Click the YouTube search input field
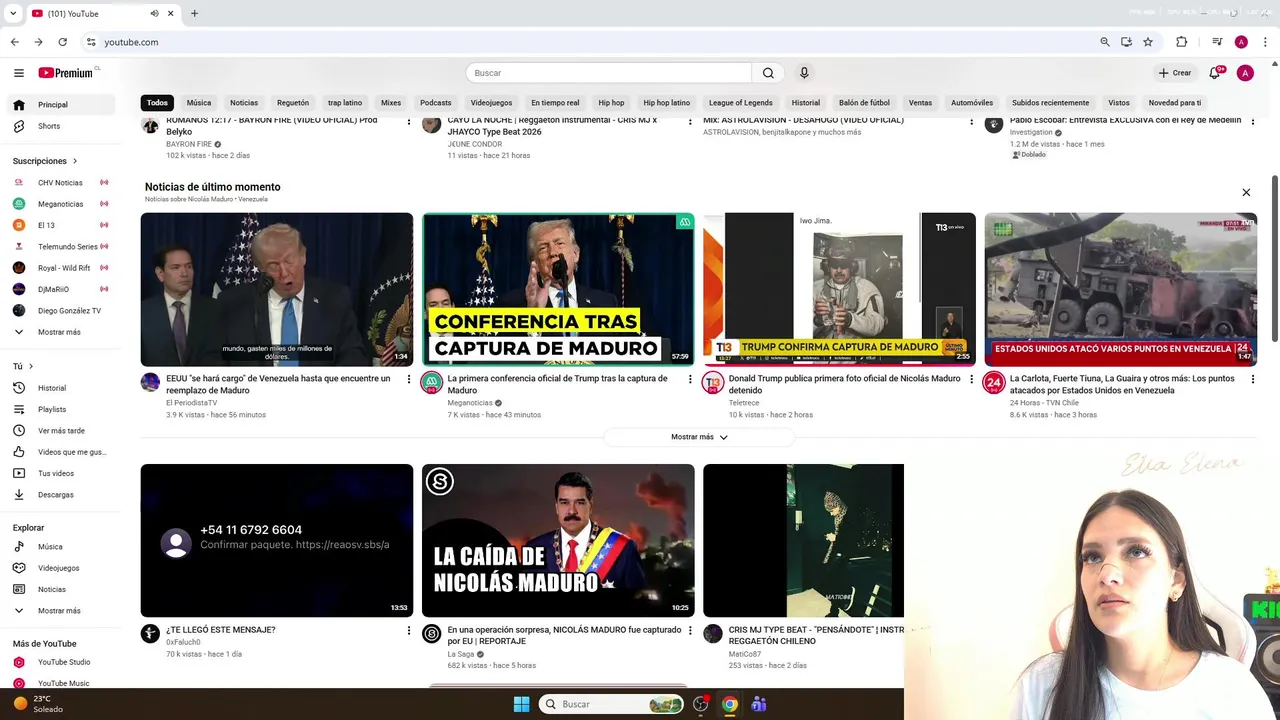The height and width of the screenshot is (720, 1280). 608,73
